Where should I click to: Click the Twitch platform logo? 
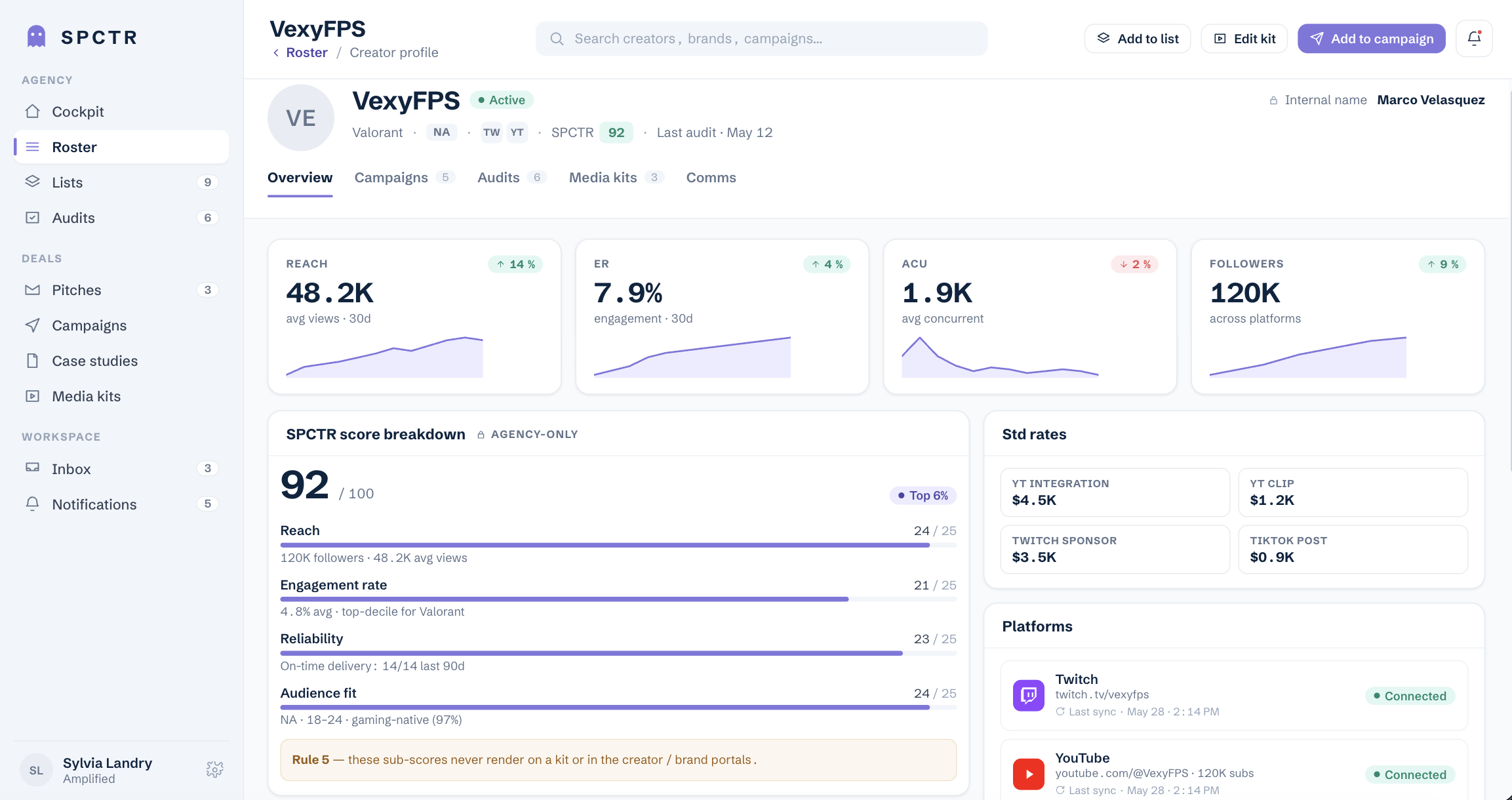pos(1029,695)
